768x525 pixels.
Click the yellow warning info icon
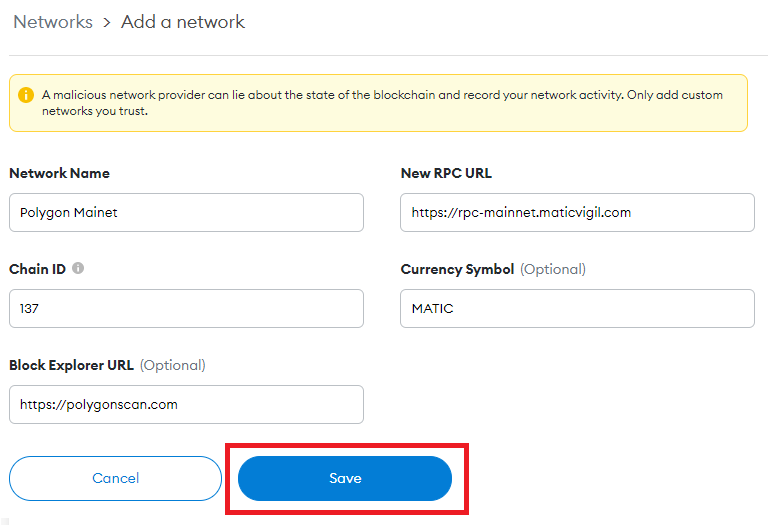(x=26, y=95)
